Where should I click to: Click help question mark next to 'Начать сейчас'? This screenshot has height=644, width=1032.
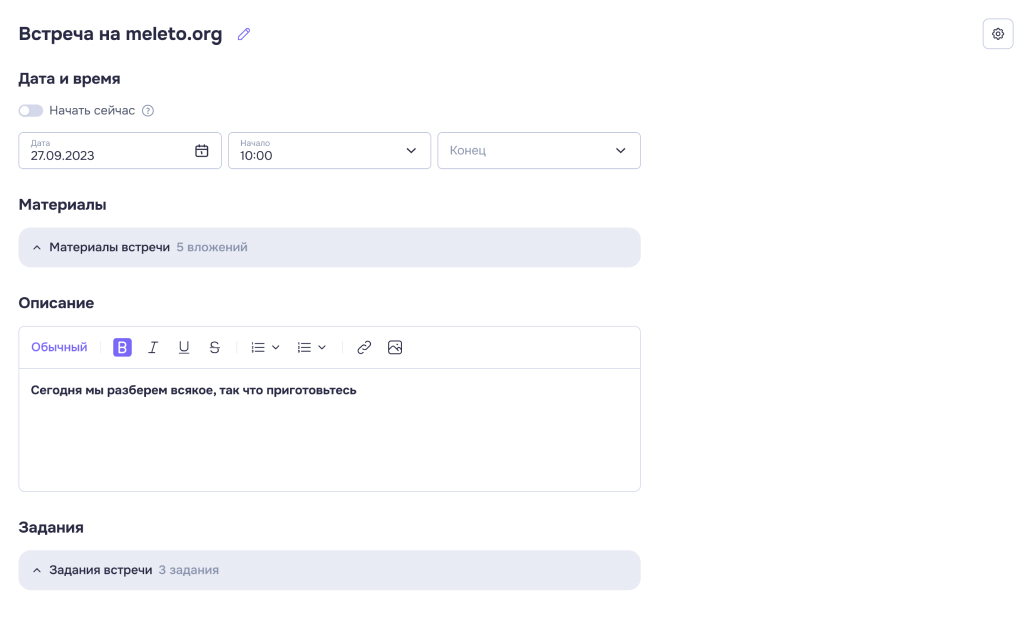click(x=148, y=111)
